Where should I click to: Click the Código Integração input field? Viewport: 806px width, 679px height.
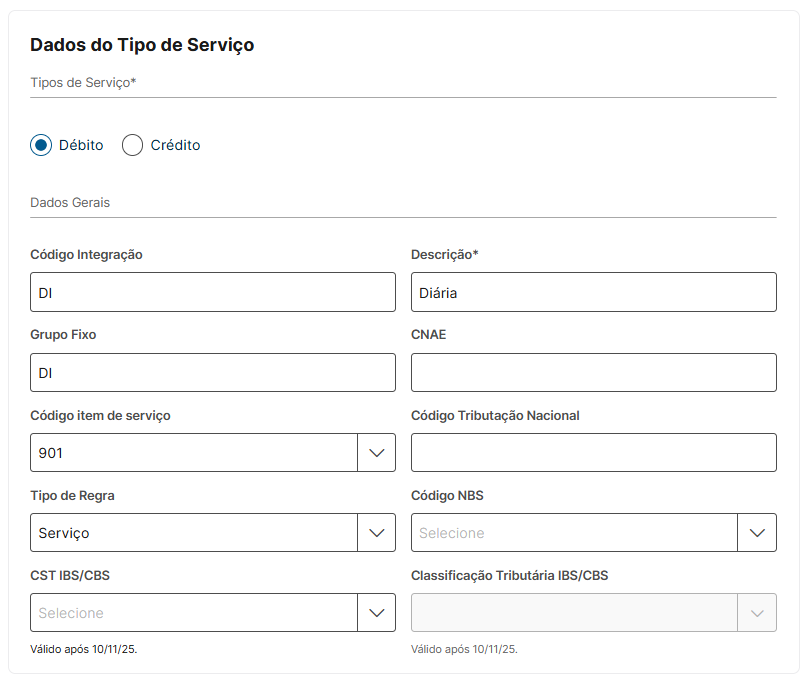click(213, 292)
